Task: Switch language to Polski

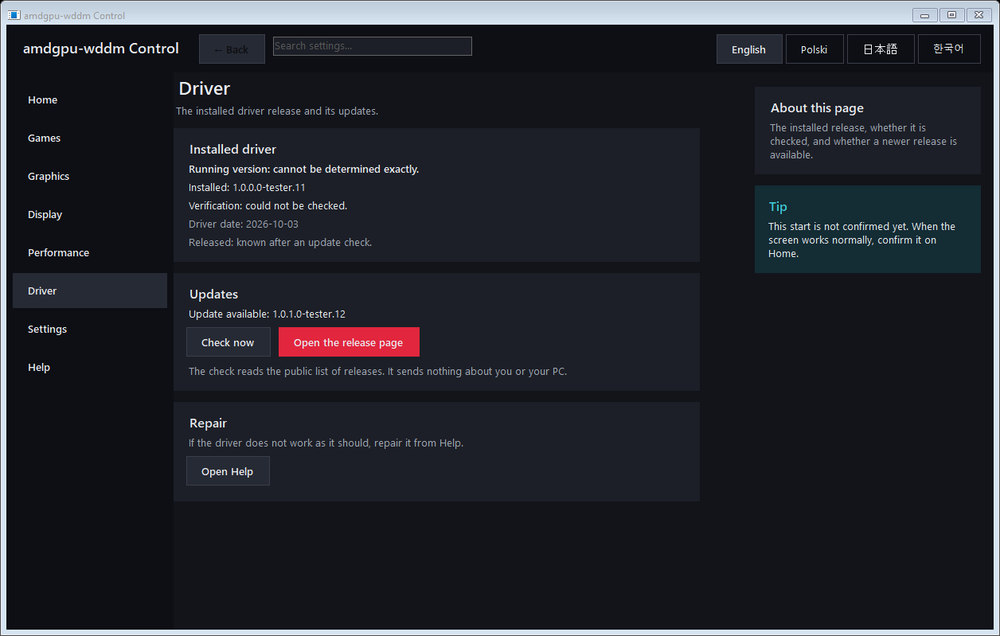Action: [814, 49]
